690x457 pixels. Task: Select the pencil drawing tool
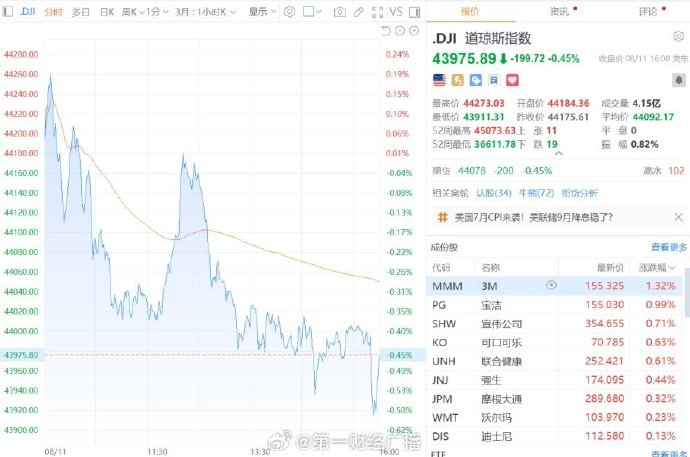pos(359,12)
